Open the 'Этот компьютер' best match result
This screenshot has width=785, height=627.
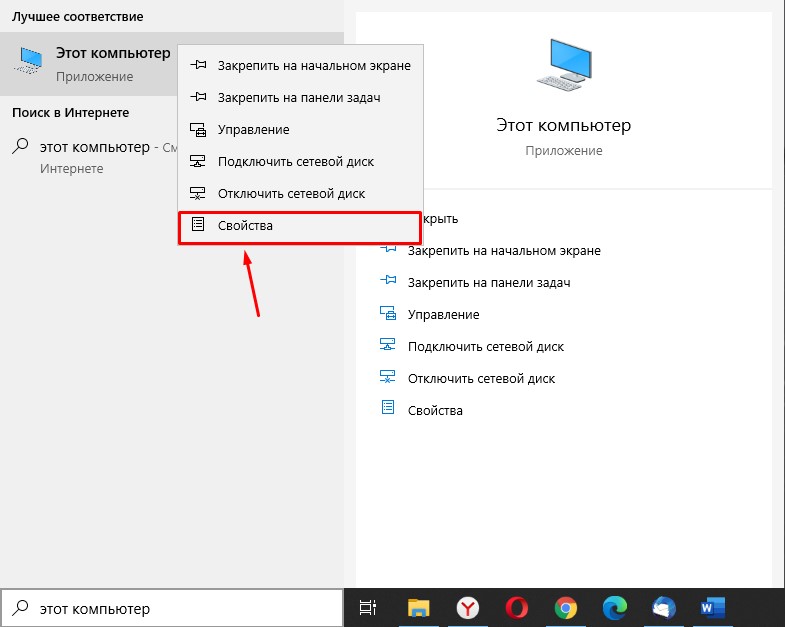[89, 64]
